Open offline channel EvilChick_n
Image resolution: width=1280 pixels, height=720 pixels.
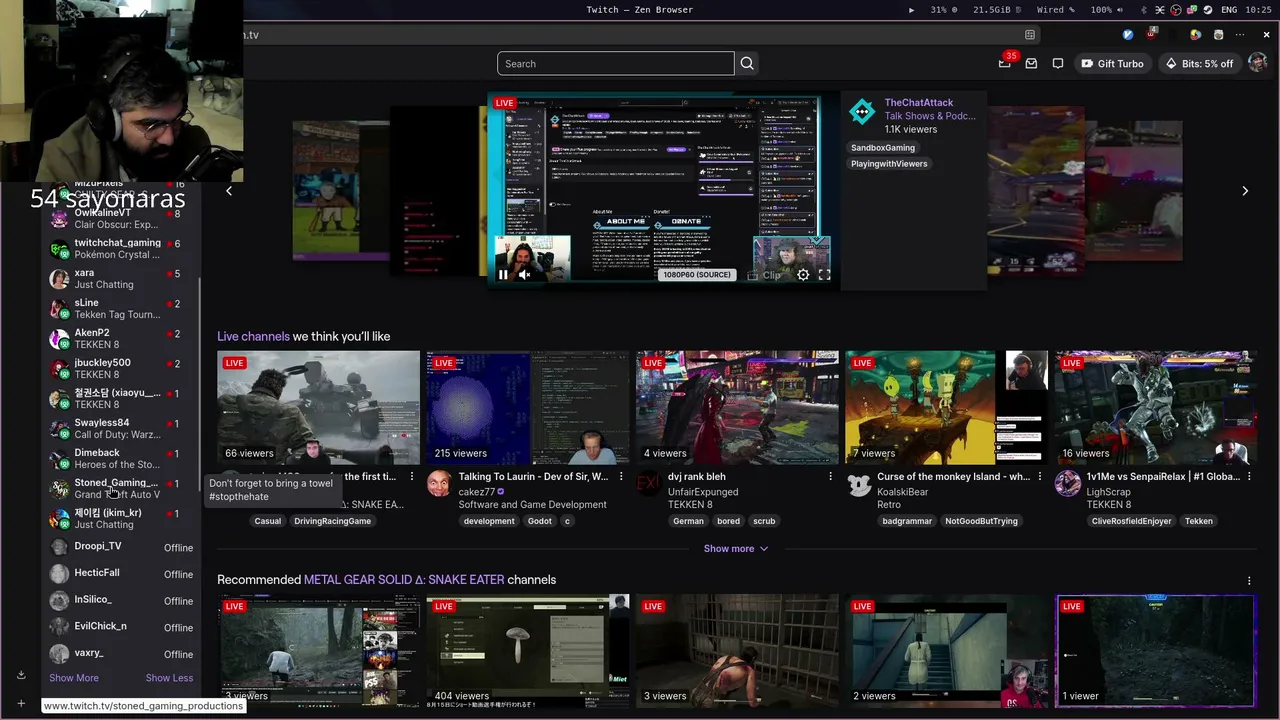[121, 627]
